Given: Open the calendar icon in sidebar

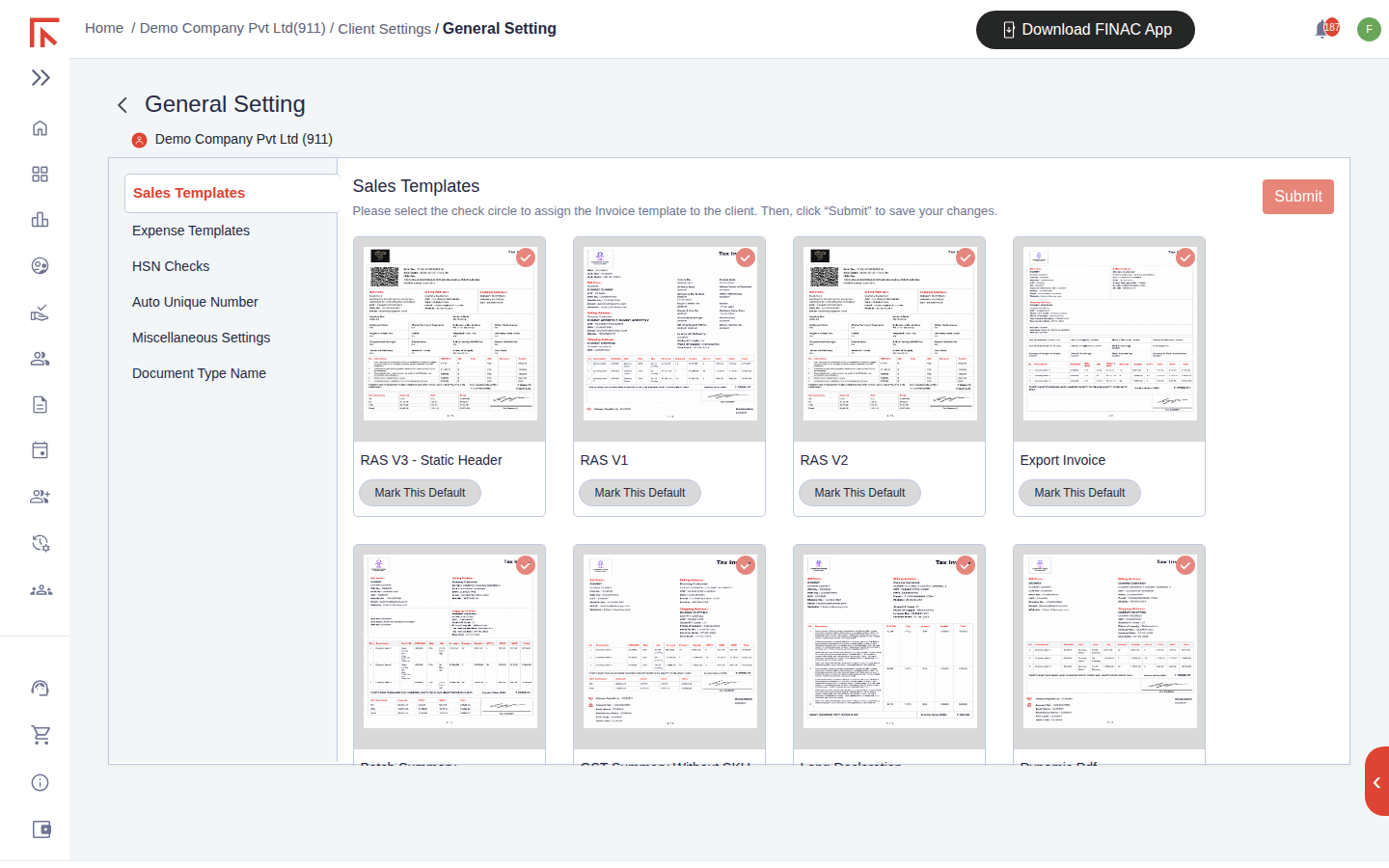Looking at the screenshot, I should tap(40, 450).
